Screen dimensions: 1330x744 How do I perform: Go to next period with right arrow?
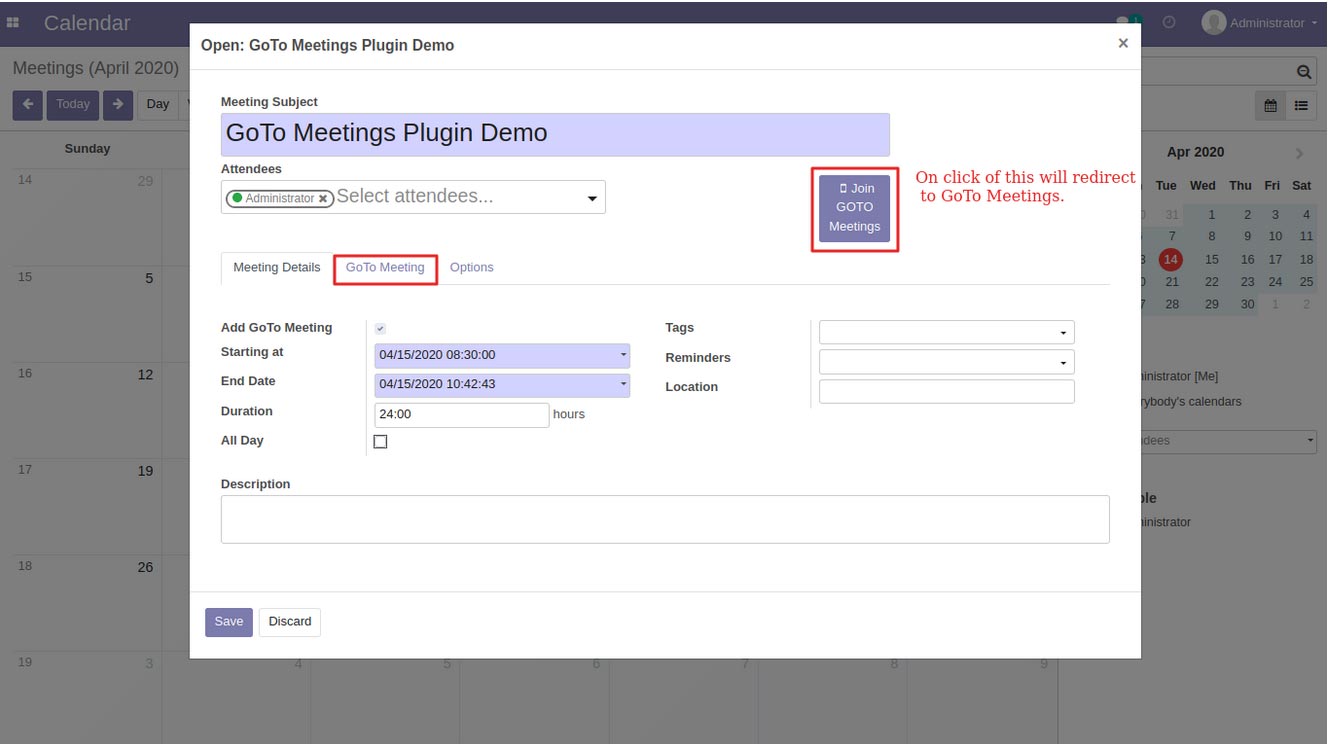[117, 104]
